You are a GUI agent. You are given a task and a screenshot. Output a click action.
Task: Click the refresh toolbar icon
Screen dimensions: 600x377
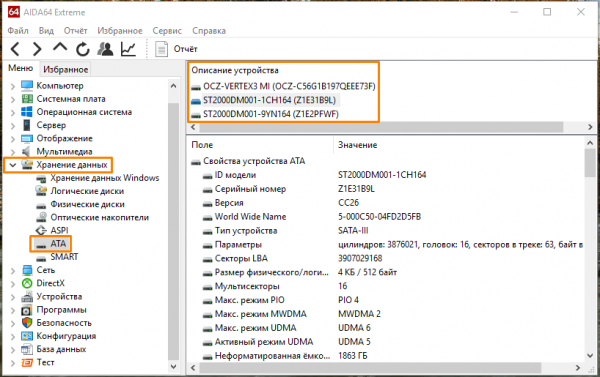pyautogui.click(x=83, y=49)
